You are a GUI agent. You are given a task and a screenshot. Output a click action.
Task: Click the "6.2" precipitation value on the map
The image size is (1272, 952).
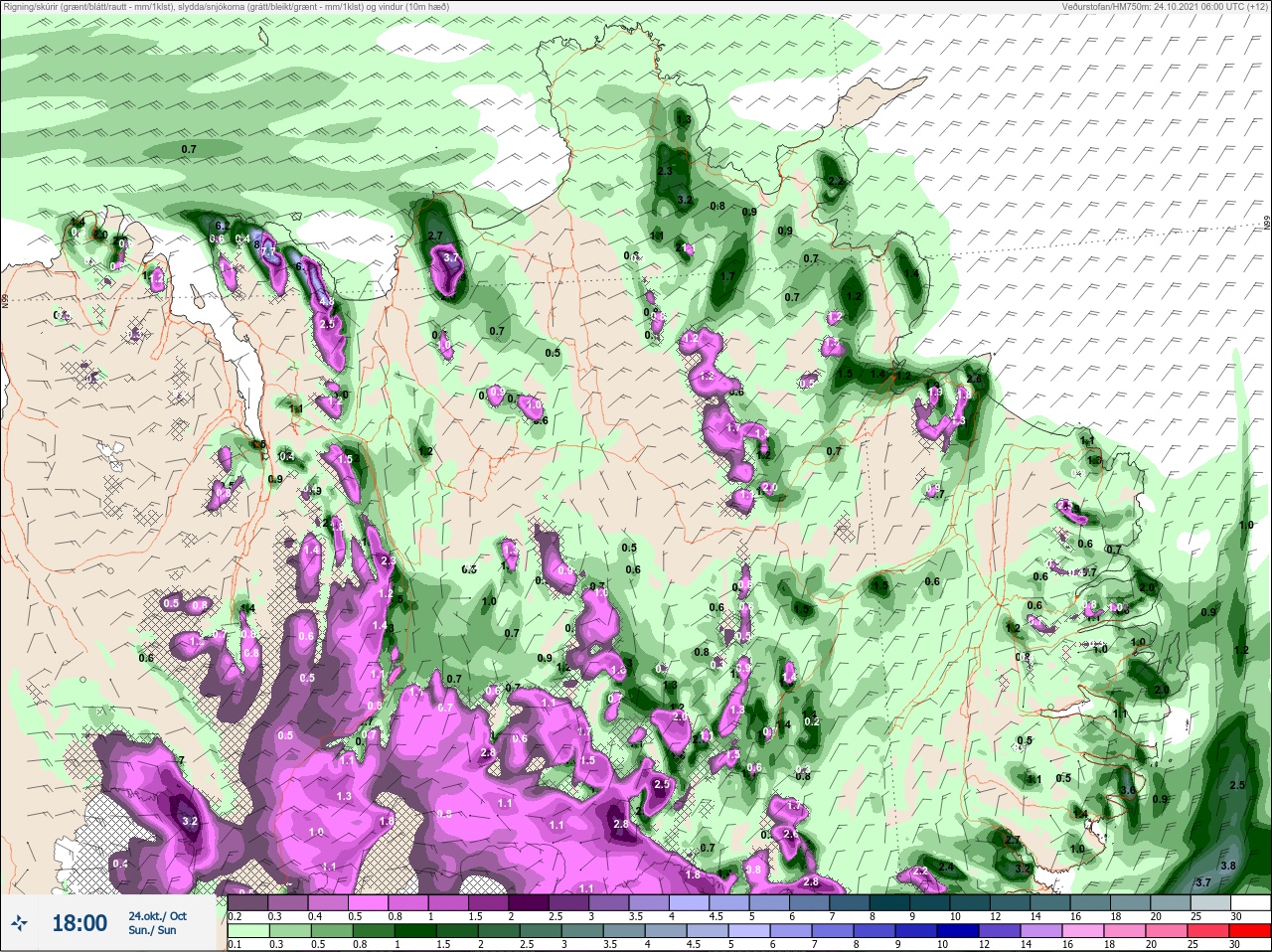(223, 227)
